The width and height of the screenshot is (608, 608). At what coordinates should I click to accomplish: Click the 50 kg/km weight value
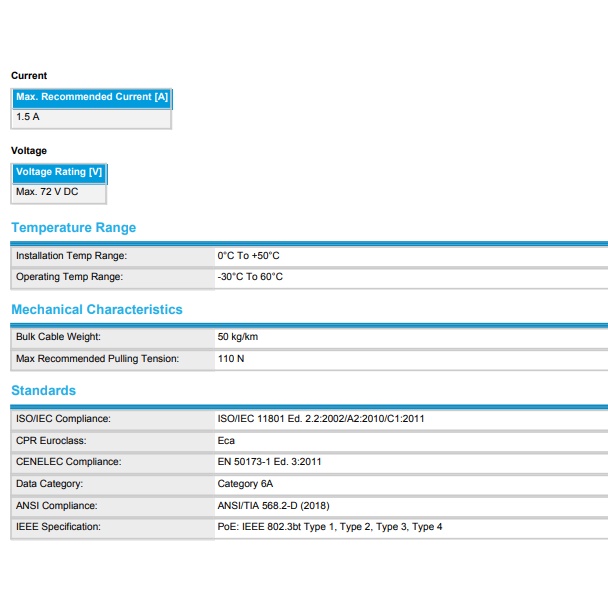click(238, 337)
